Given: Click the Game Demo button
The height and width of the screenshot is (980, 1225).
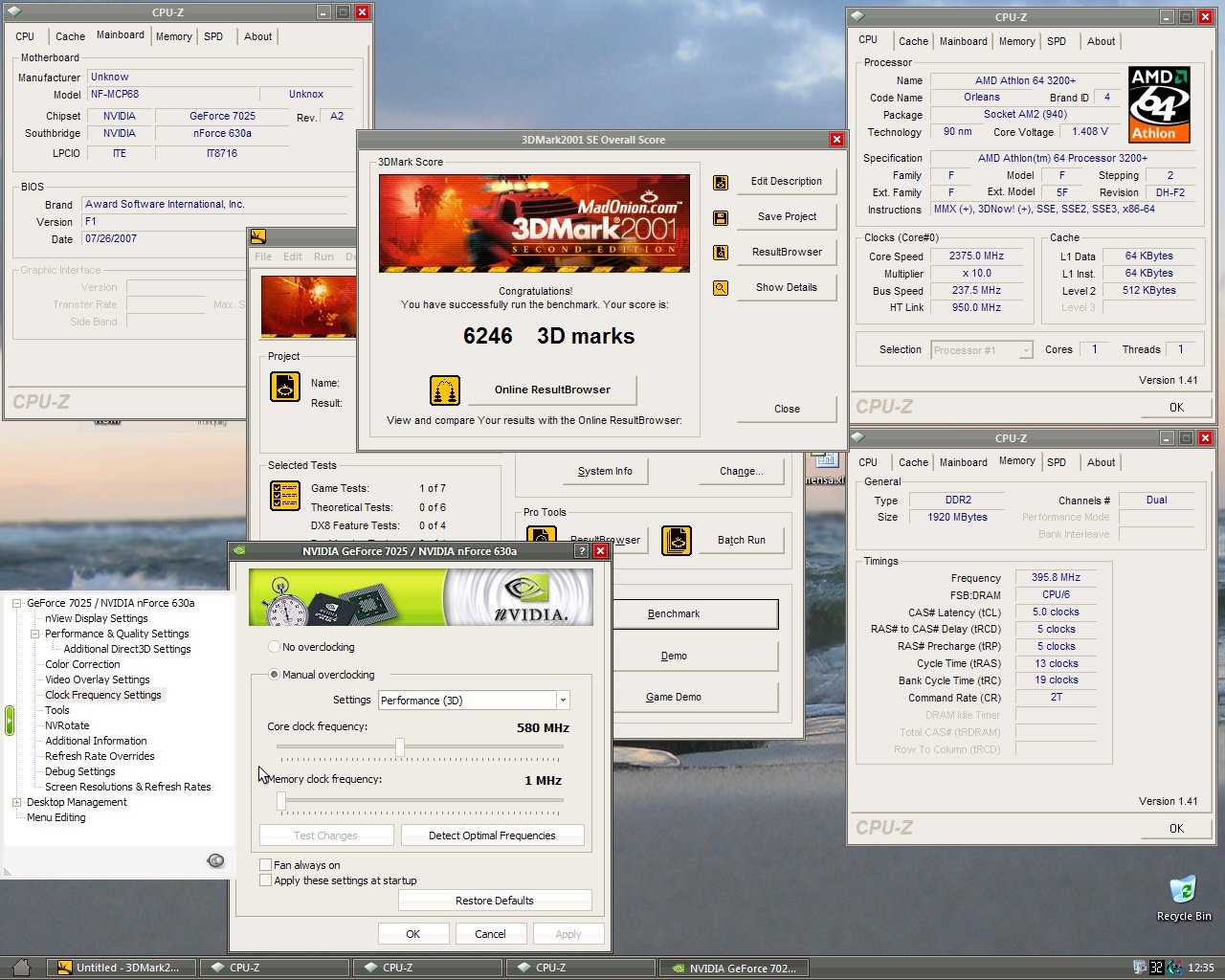Looking at the screenshot, I should click(694, 697).
